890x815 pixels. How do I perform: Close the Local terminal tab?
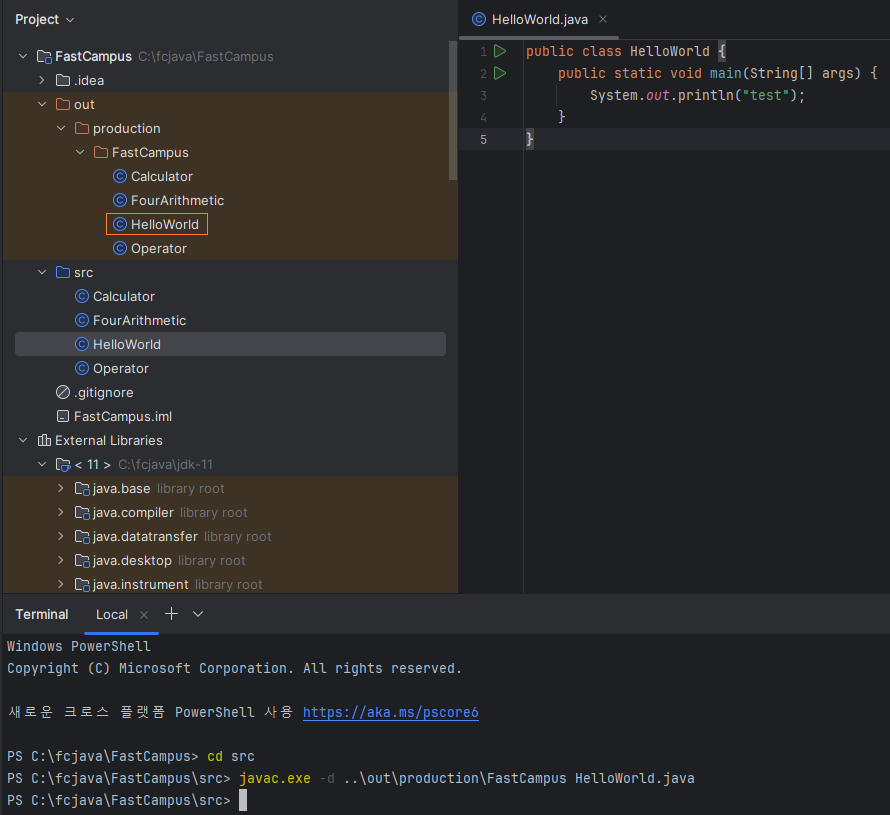tap(144, 615)
